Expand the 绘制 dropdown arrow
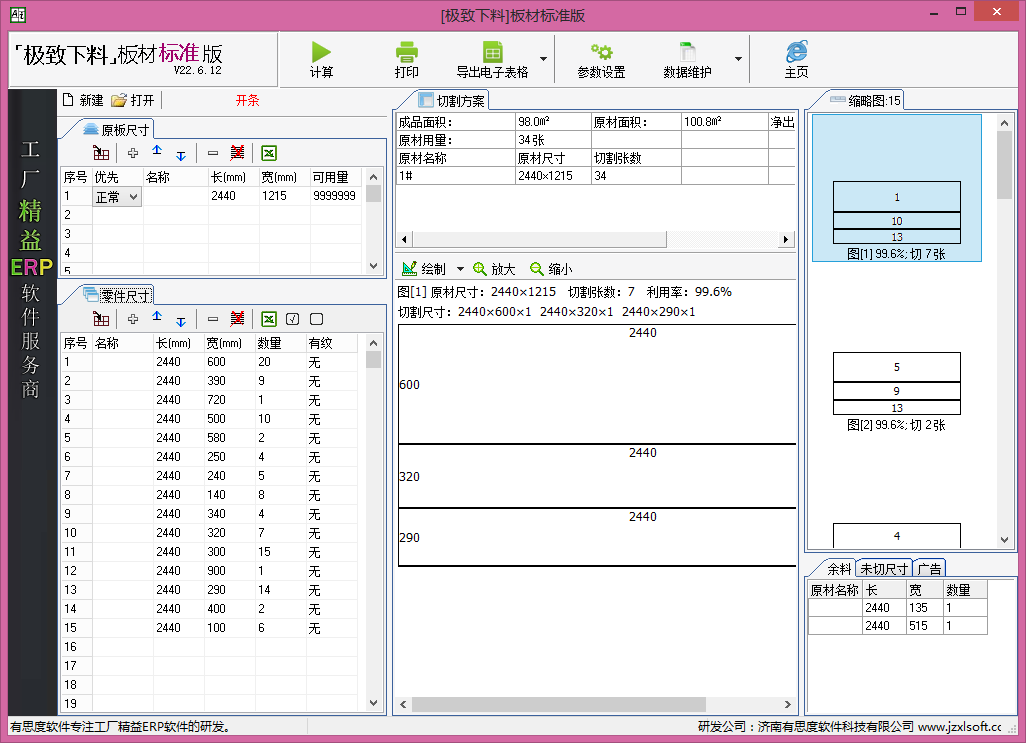Screen dimensions: 1026x743 pyautogui.click(x=460, y=269)
